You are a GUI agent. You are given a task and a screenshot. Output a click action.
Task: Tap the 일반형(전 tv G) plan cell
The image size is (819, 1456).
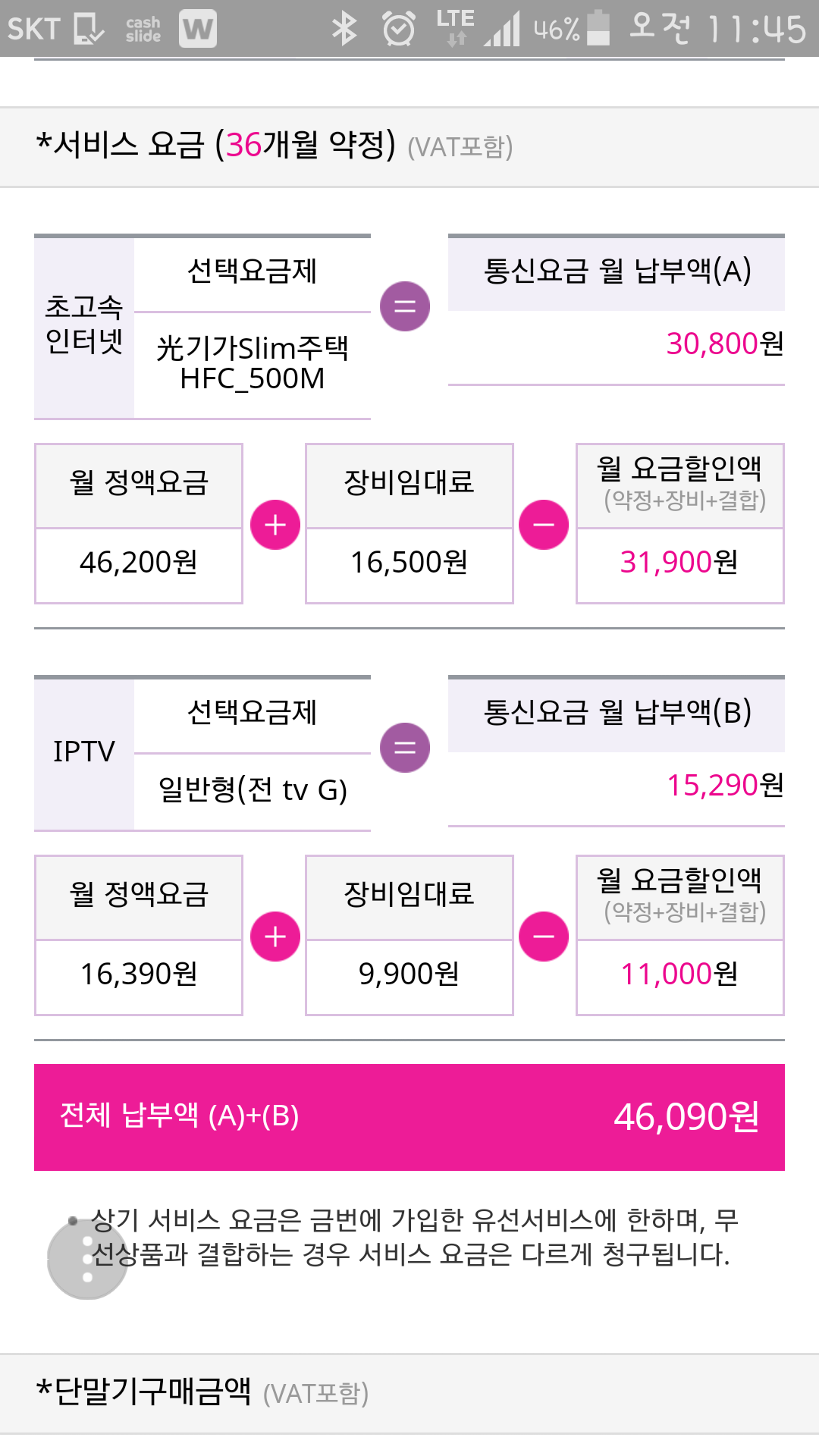click(x=253, y=790)
